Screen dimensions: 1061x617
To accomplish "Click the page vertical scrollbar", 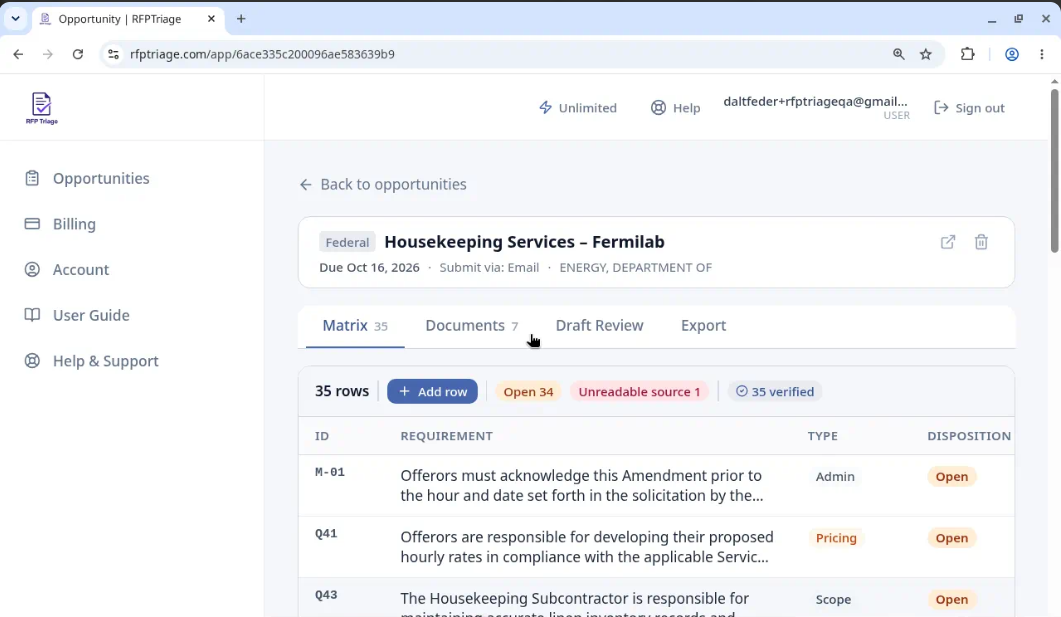I will point(1054,171).
